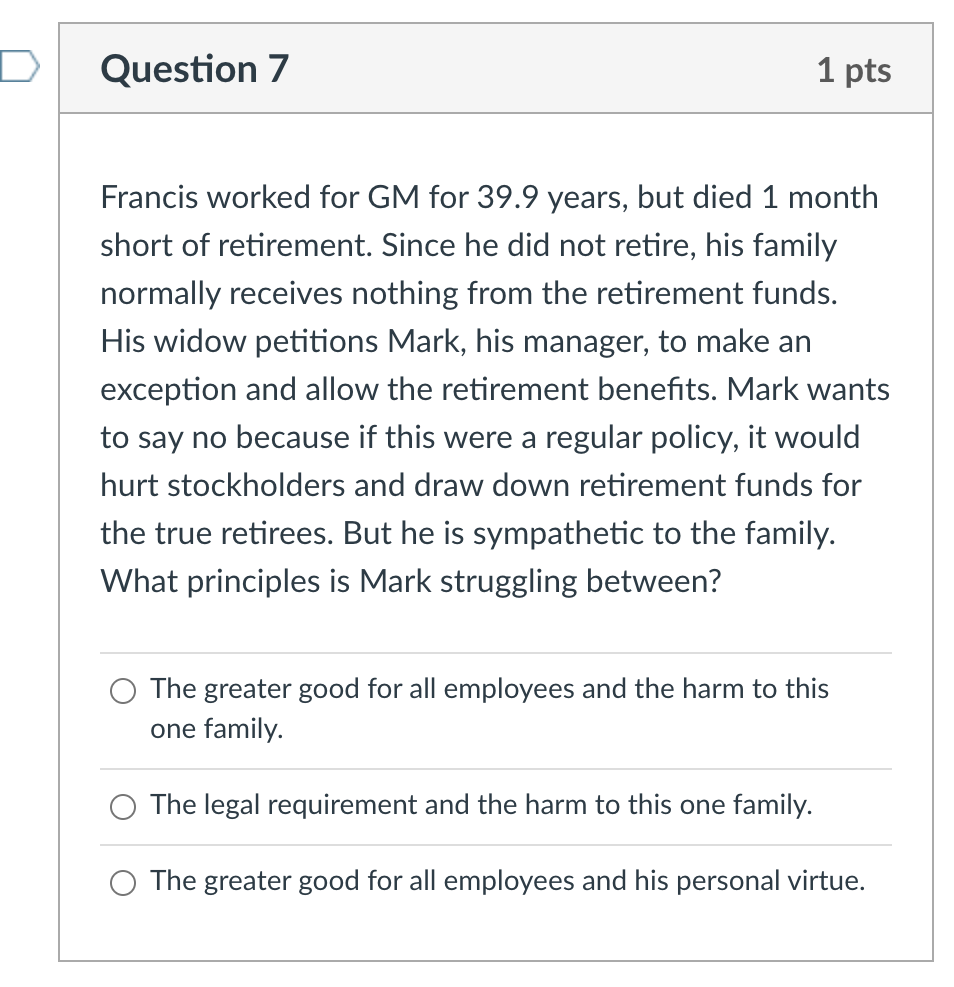The width and height of the screenshot is (954, 987).
Task: Choose the answer mentioning legal requirement
Action: [x=481, y=805]
